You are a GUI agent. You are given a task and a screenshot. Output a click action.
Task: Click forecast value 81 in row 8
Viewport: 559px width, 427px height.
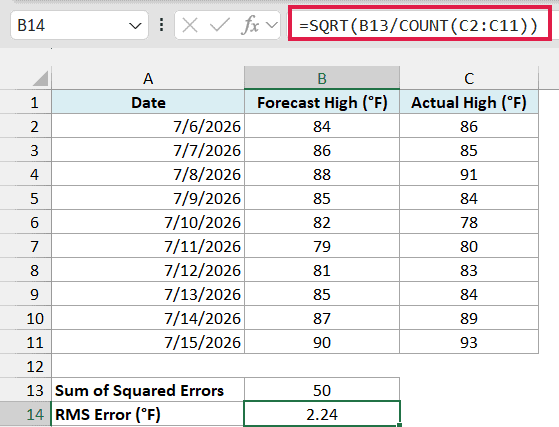(322, 270)
